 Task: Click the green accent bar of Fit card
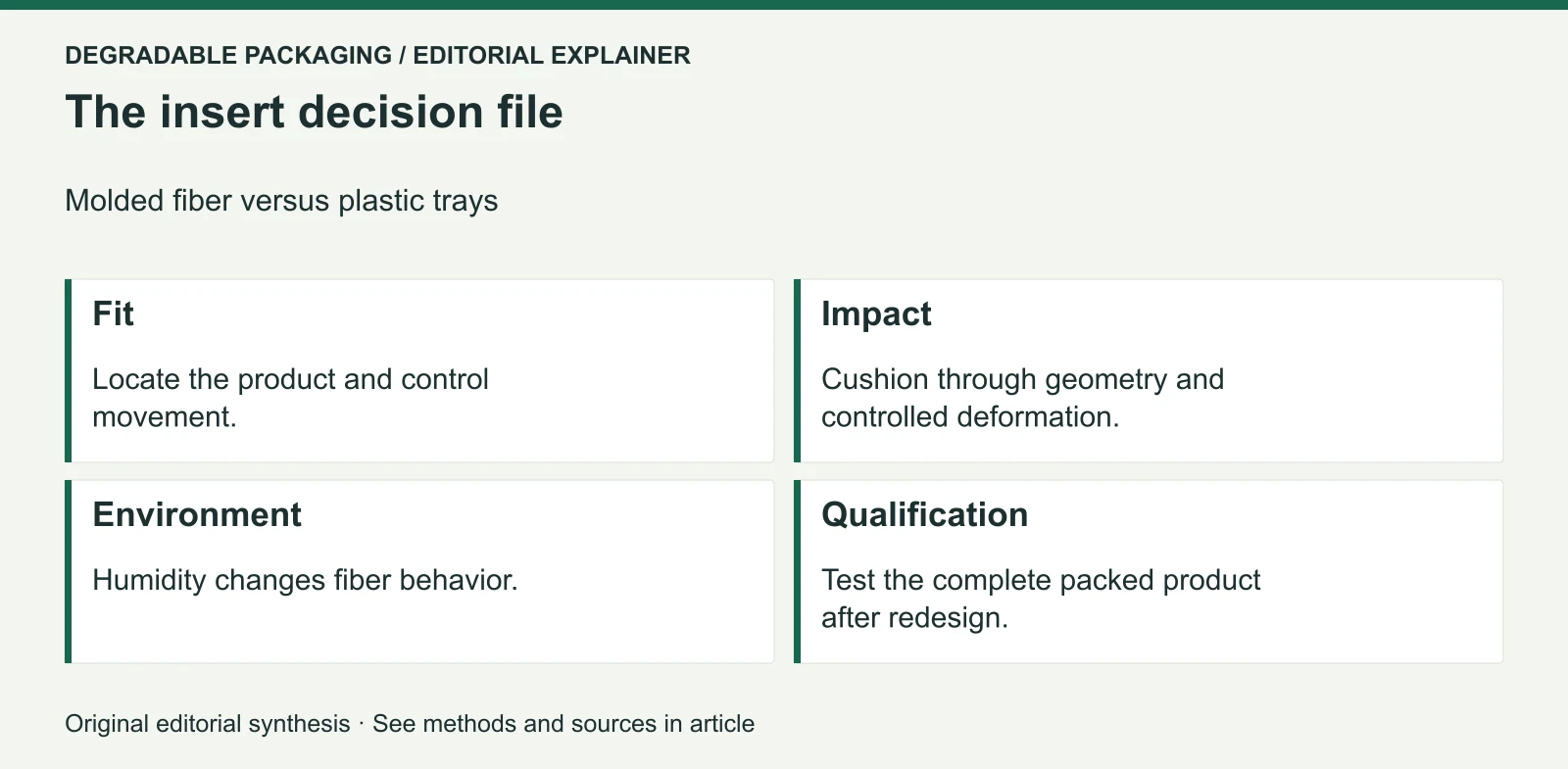pyautogui.click(x=69, y=370)
